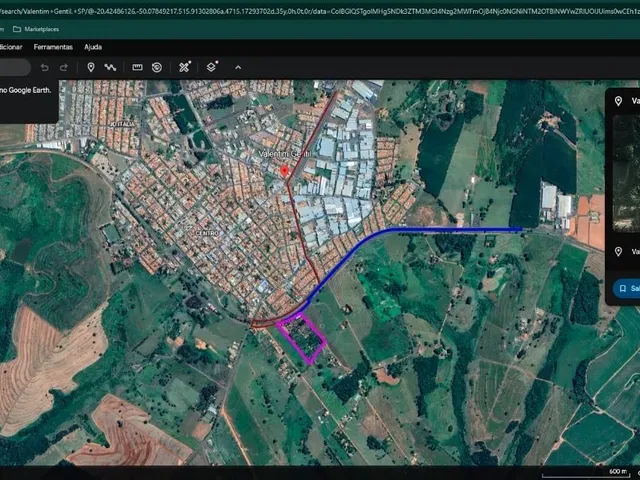This screenshot has height=480, width=640.
Task: Open the Marketplaces bookmarks folder
Action: (x=36, y=29)
